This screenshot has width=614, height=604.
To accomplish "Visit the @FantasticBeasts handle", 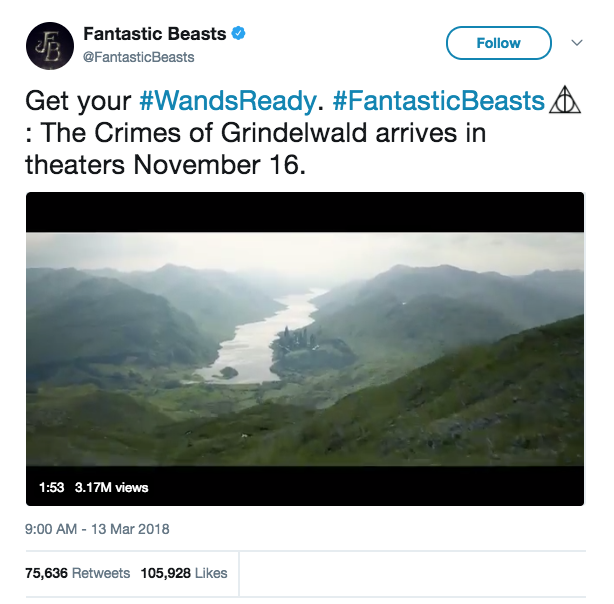I will point(138,57).
